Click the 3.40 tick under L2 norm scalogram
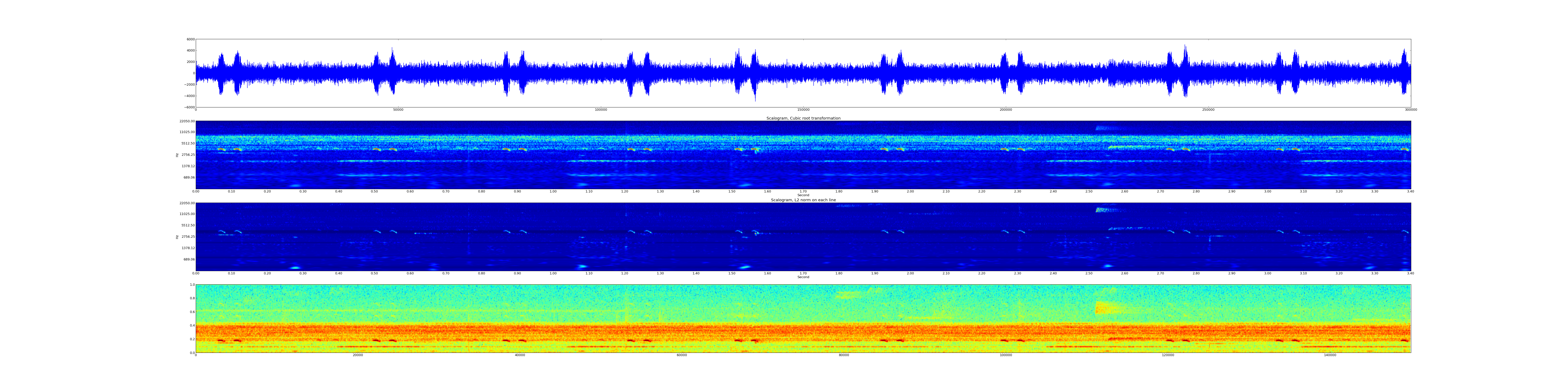1568x392 pixels. 1410,273
